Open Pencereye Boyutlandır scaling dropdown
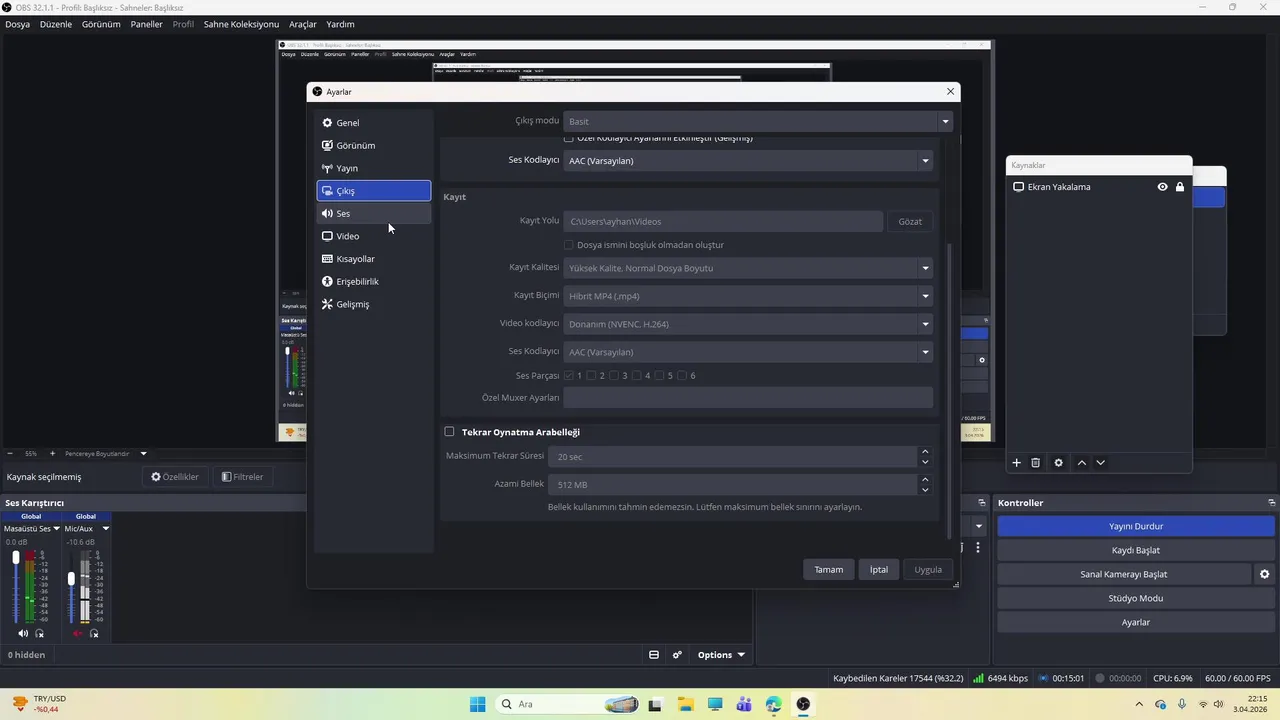 (x=104, y=453)
